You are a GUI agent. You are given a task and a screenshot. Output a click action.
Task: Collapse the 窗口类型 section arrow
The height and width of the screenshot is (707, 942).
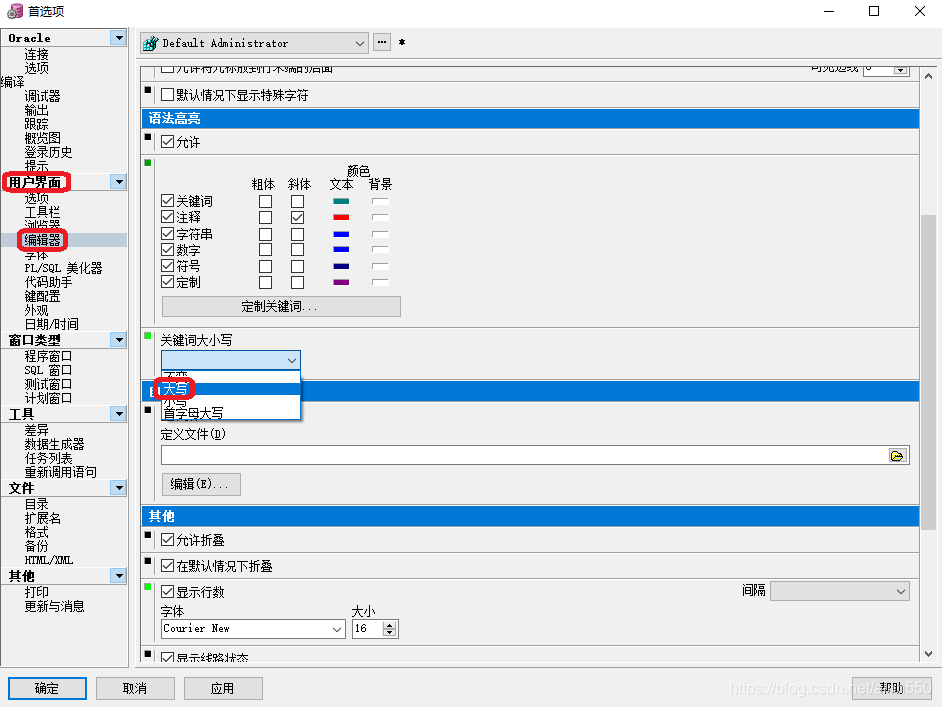click(119, 340)
